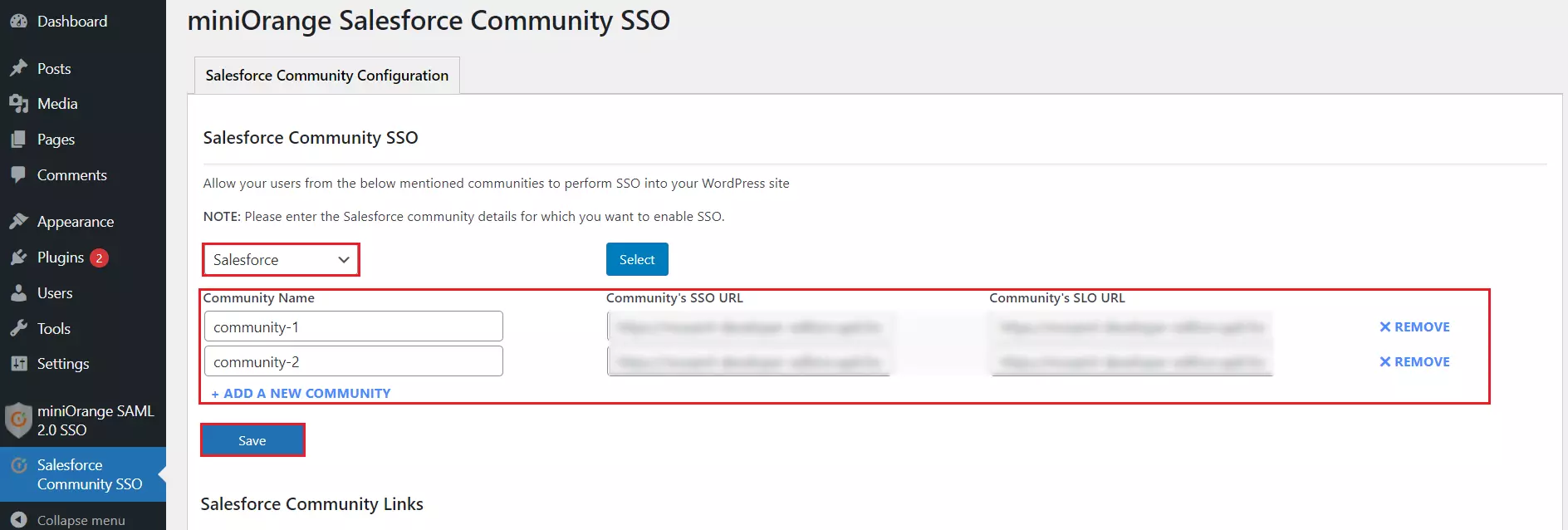
Task: Click the Tools wrench icon
Action: click(18, 328)
